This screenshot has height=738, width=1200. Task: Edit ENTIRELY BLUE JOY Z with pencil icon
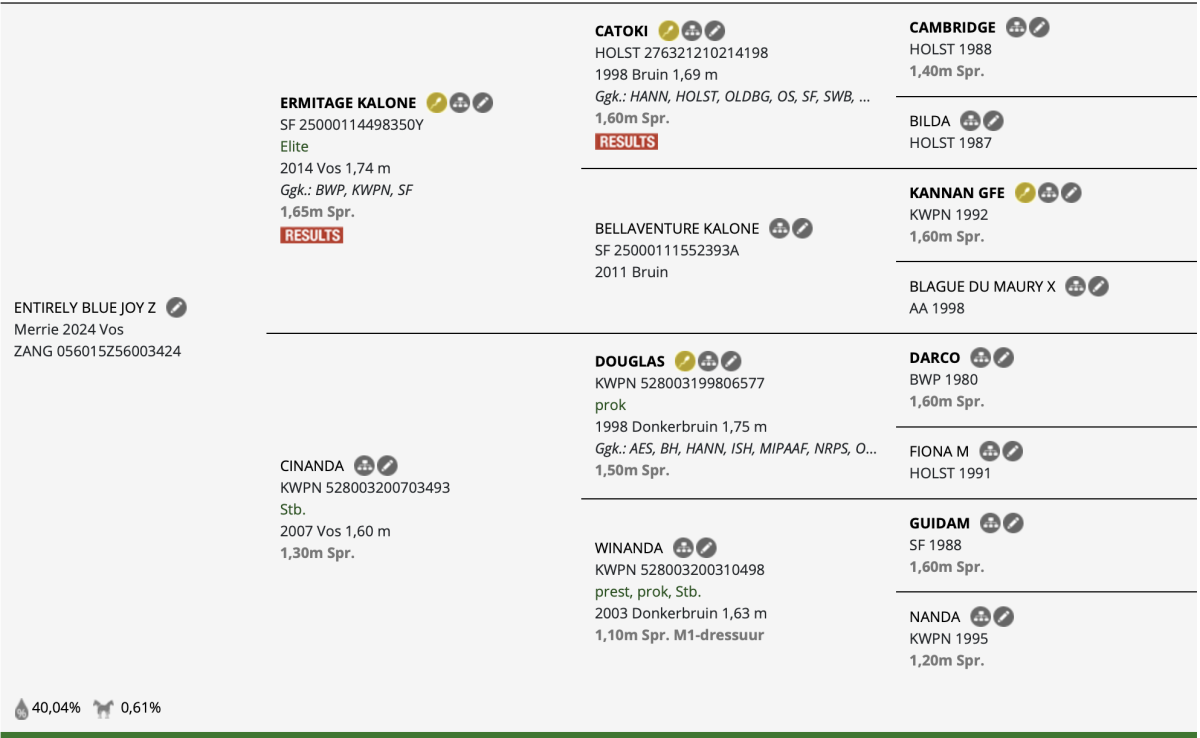(176, 307)
